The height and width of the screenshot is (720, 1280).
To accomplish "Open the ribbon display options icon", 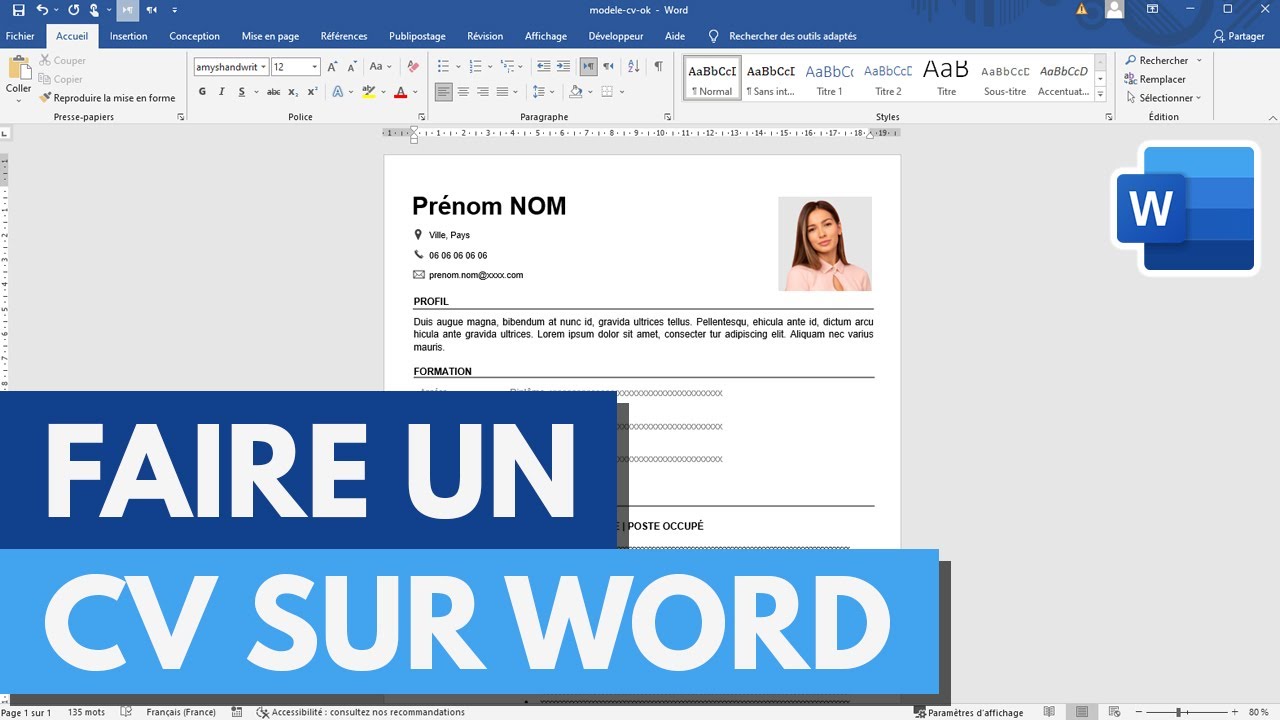I will (x=1152, y=10).
